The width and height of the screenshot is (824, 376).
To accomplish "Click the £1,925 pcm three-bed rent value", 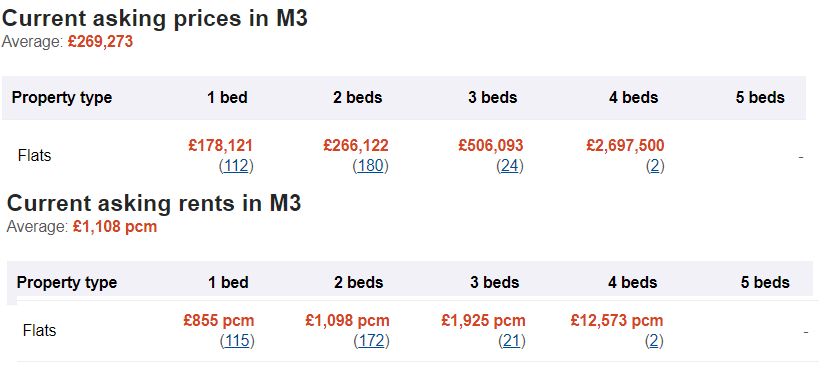I will coord(483,320).
